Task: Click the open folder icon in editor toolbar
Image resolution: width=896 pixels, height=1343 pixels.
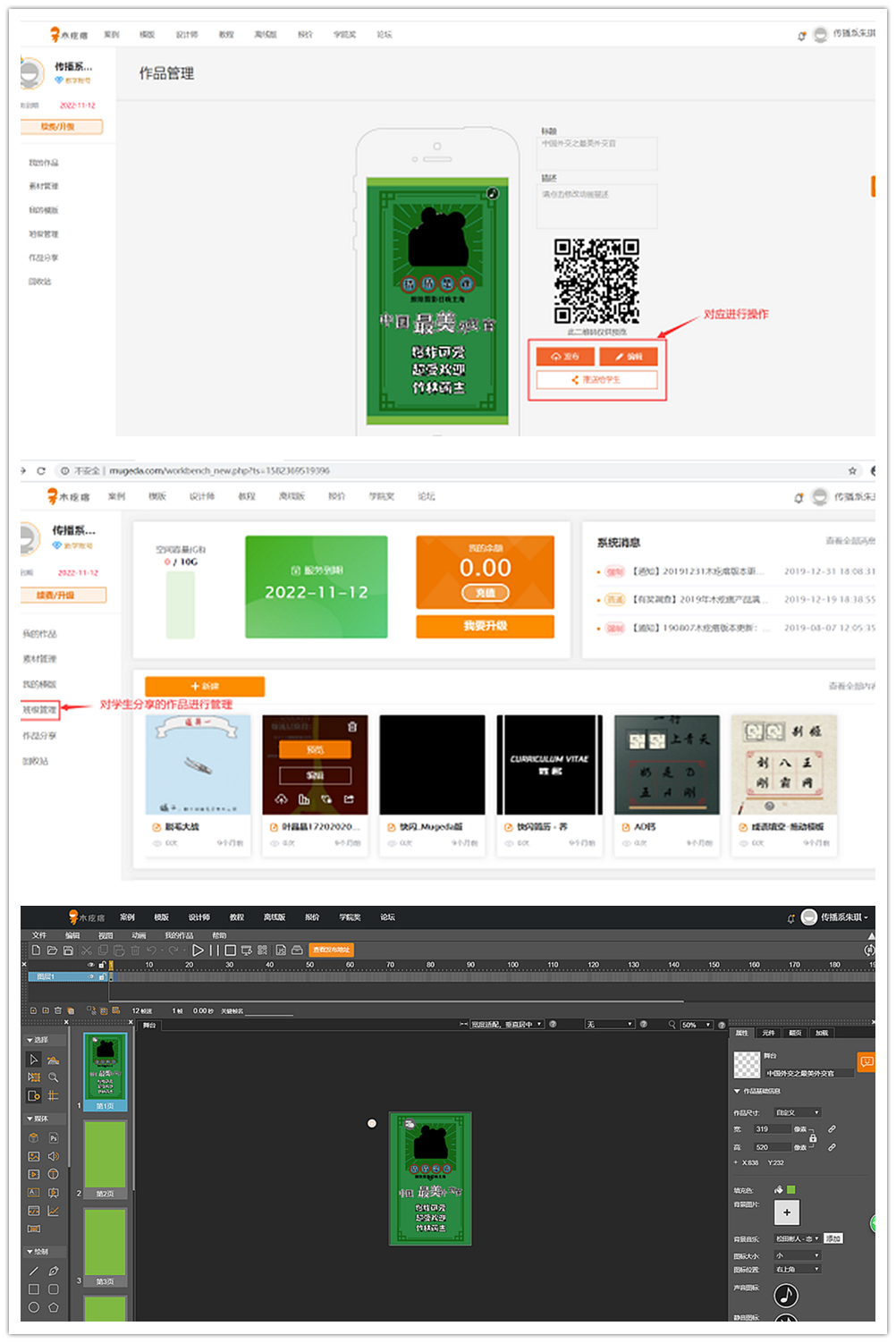Action: coord(52,950)
